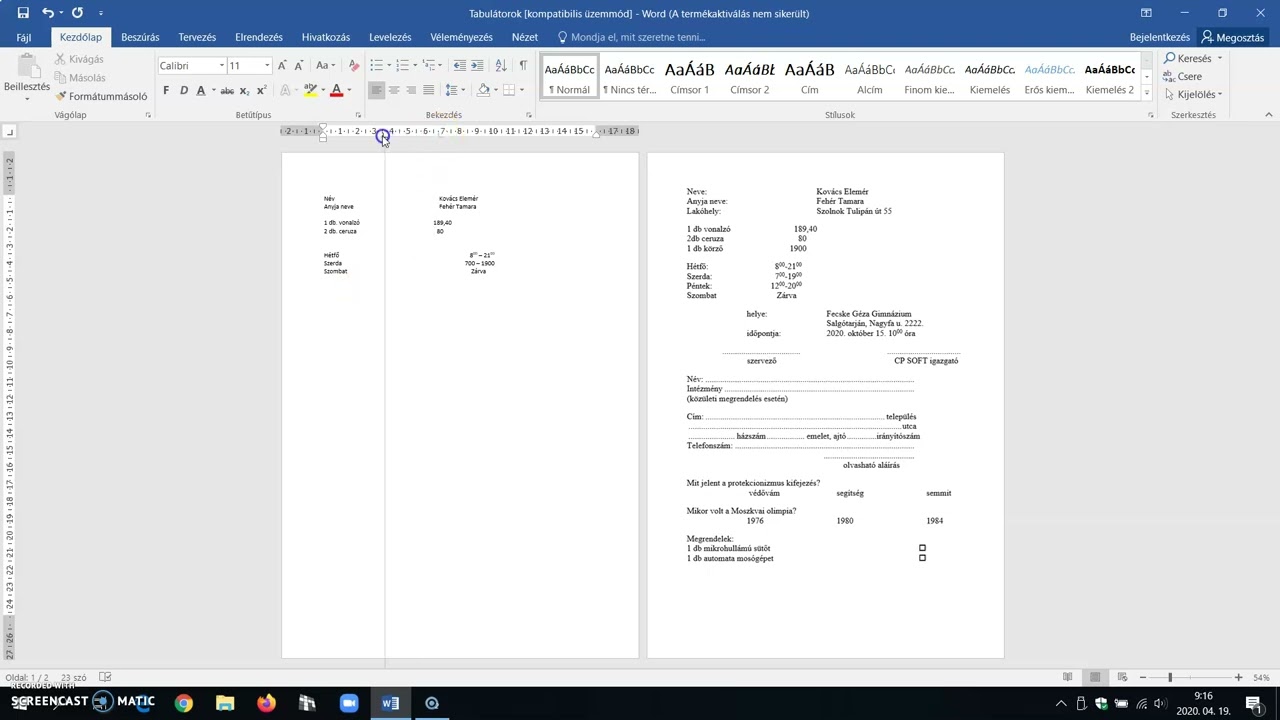Apply the Normál style
This screenshot has width=1280, height=720.
pyautogui.click(x=569, y=77)
